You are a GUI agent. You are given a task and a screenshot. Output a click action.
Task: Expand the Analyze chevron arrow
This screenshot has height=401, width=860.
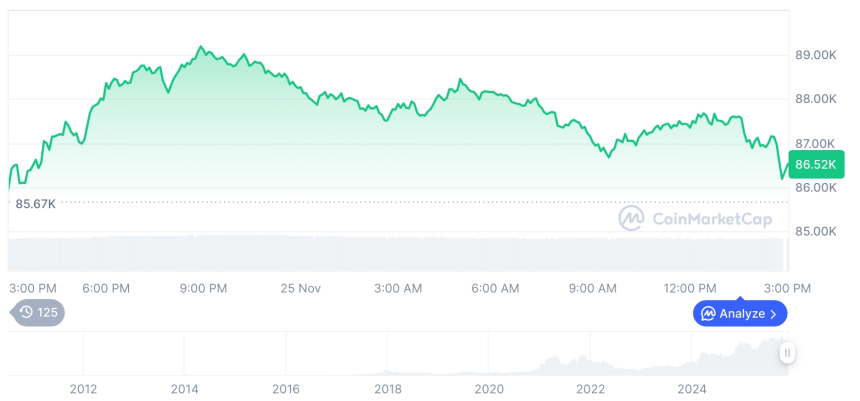[774, 313]
